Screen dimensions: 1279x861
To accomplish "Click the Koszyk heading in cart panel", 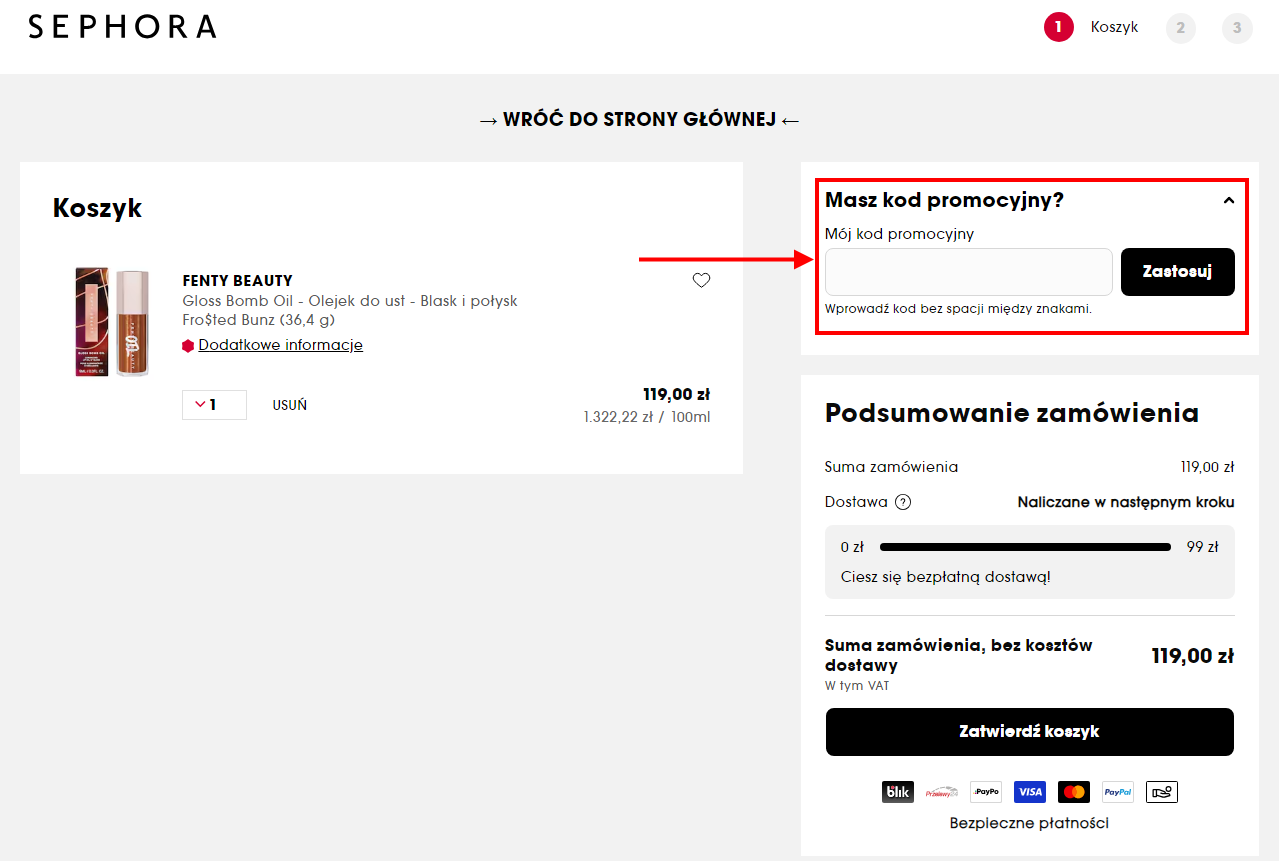I will (97, 208).
